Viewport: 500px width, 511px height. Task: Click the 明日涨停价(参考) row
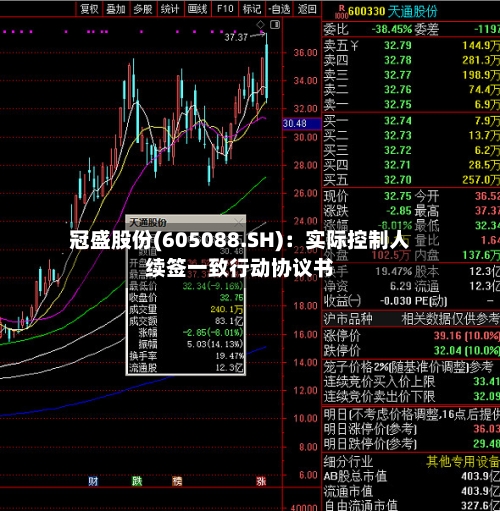tap(411, 429)
